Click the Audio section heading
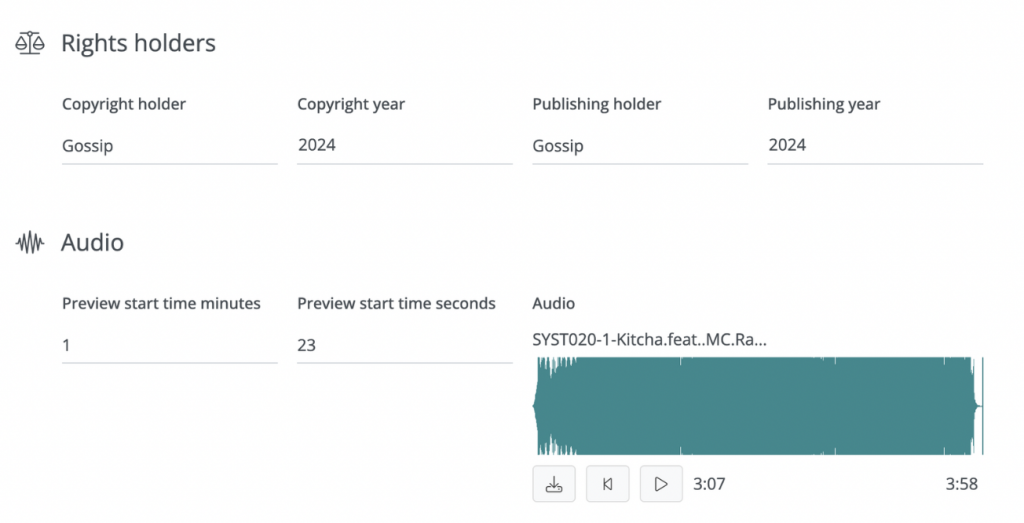Image resolution: width=1024 pixels, height=523 pixels. click(93, 243)
